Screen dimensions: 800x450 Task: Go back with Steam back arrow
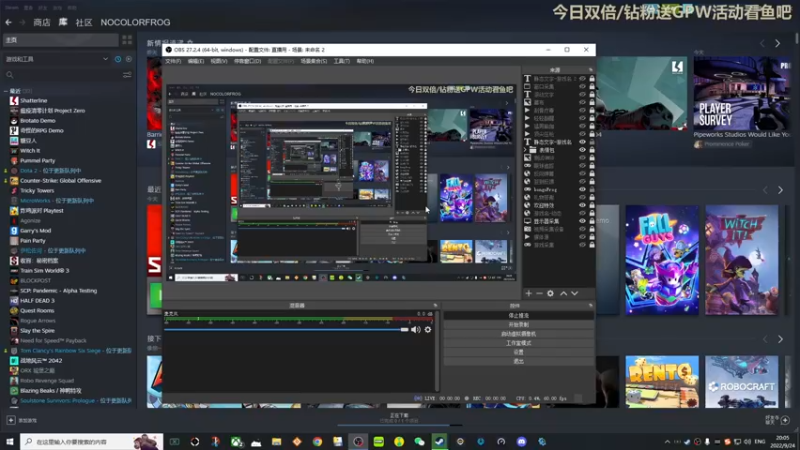9,22
